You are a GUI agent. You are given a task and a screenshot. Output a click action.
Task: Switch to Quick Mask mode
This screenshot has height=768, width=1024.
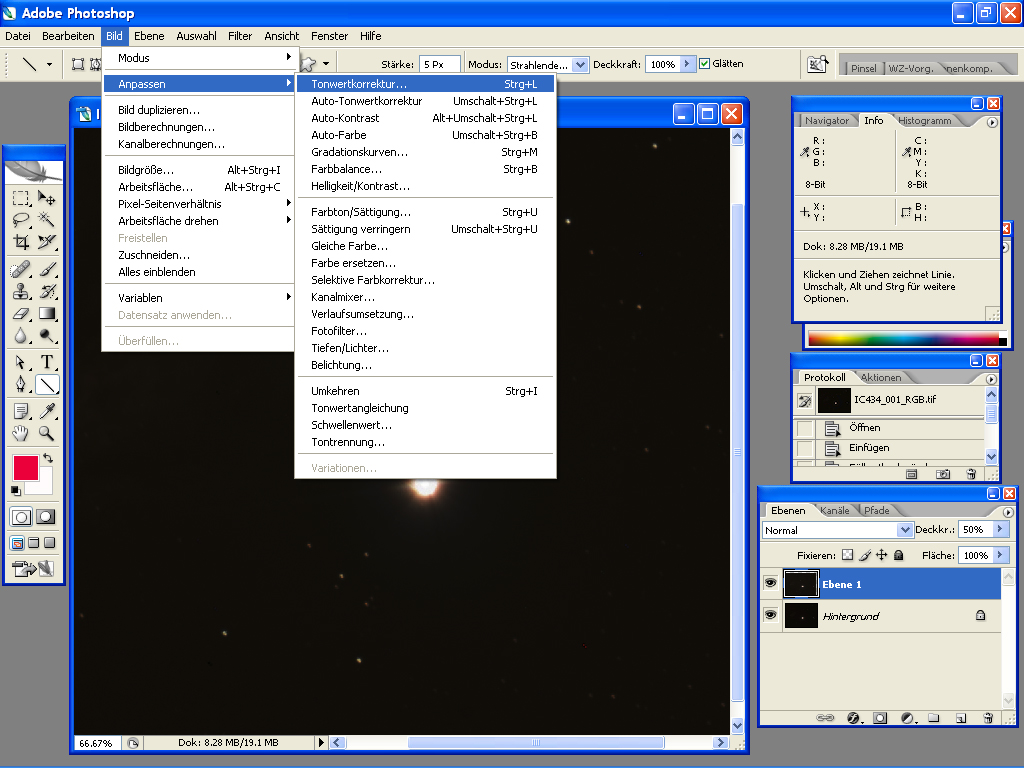(x=45, y=517)
